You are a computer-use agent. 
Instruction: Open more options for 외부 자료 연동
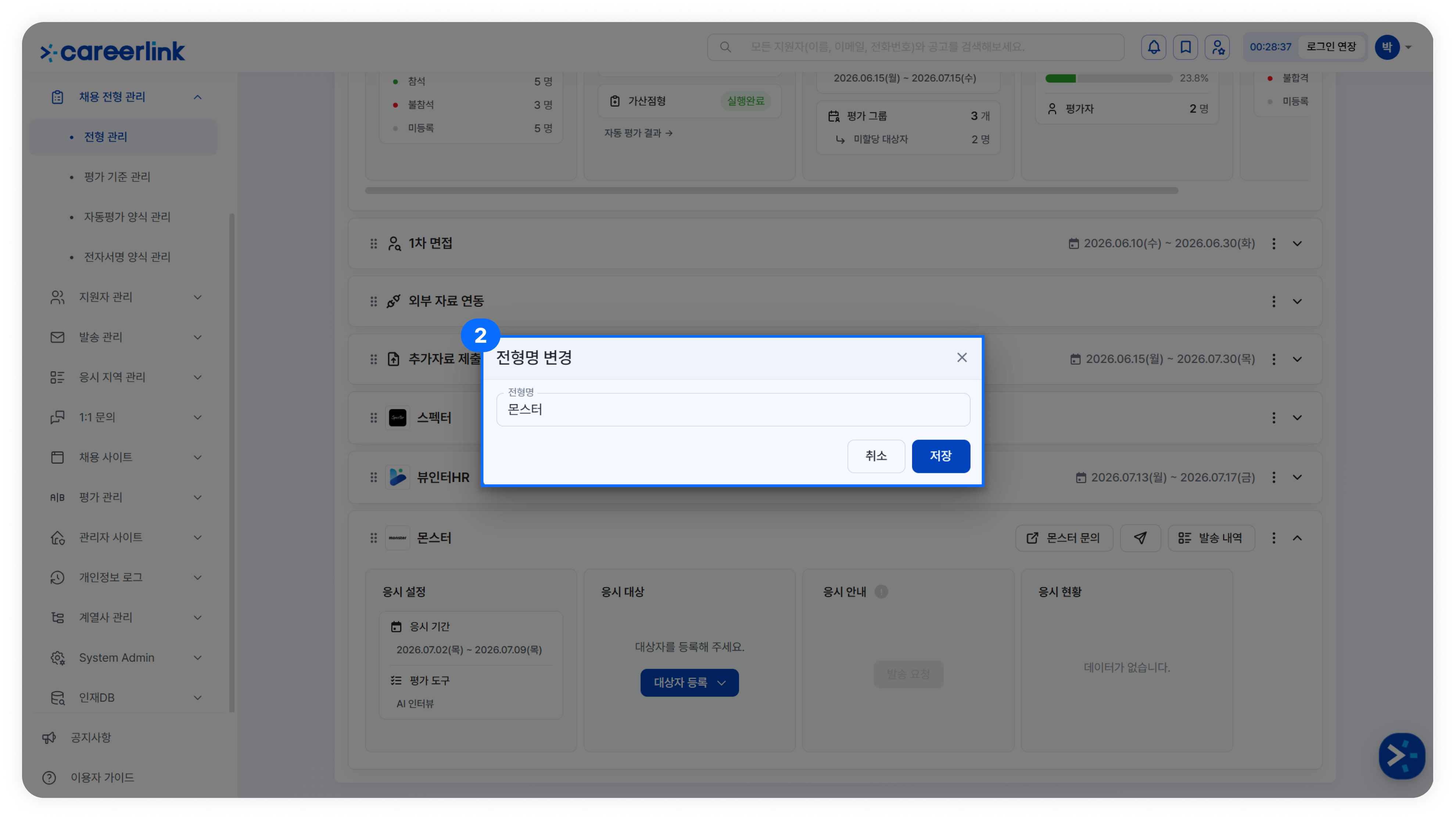click(1274, 301)
